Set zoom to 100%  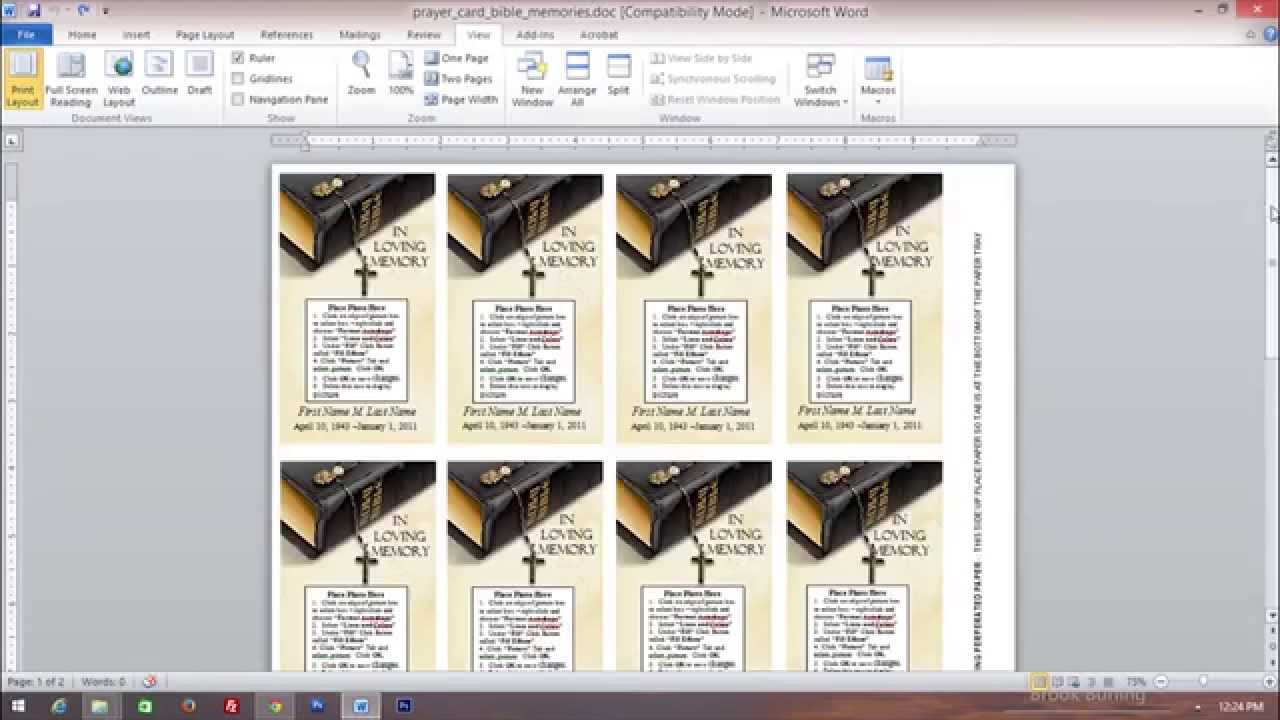tap(401, 74)
